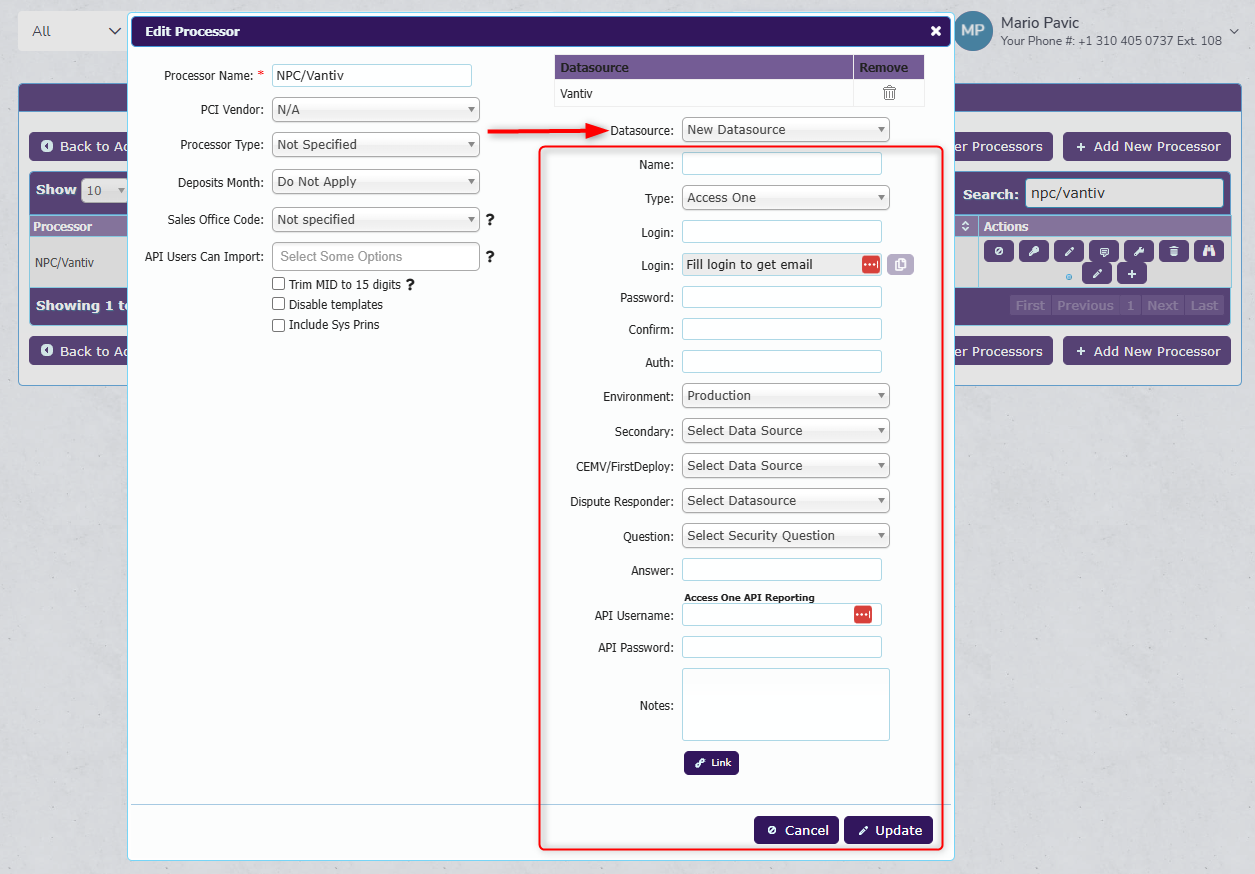Click the Confirm password field

click(x=782, y=329)
